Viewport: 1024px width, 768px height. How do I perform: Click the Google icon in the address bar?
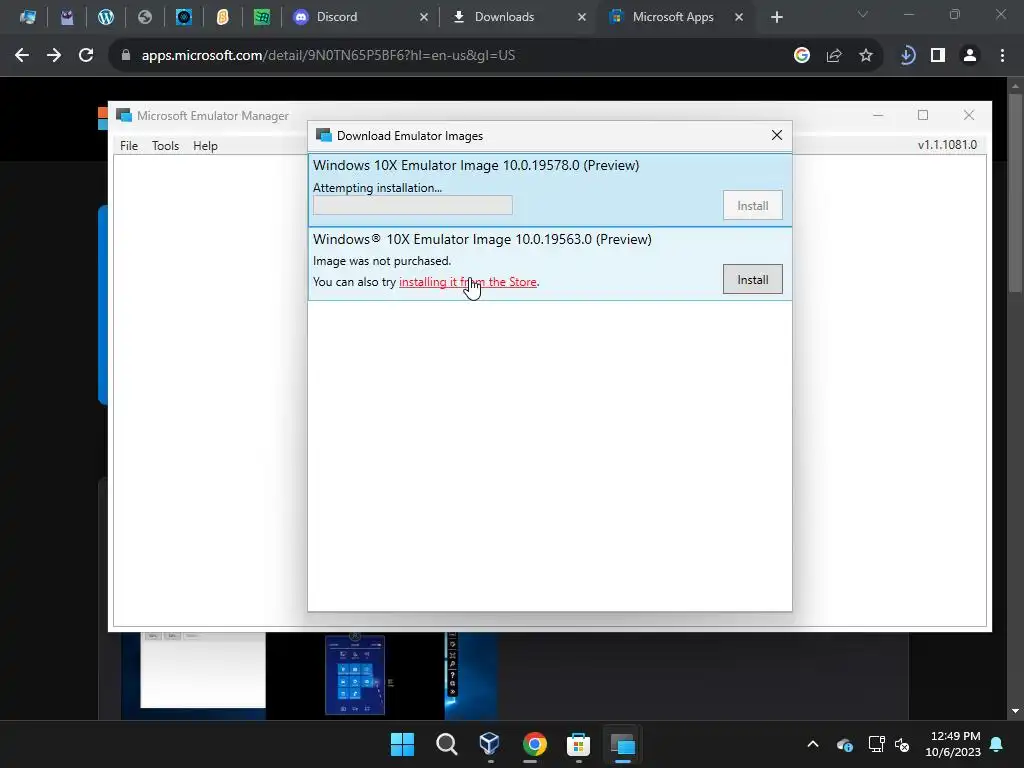802,56
